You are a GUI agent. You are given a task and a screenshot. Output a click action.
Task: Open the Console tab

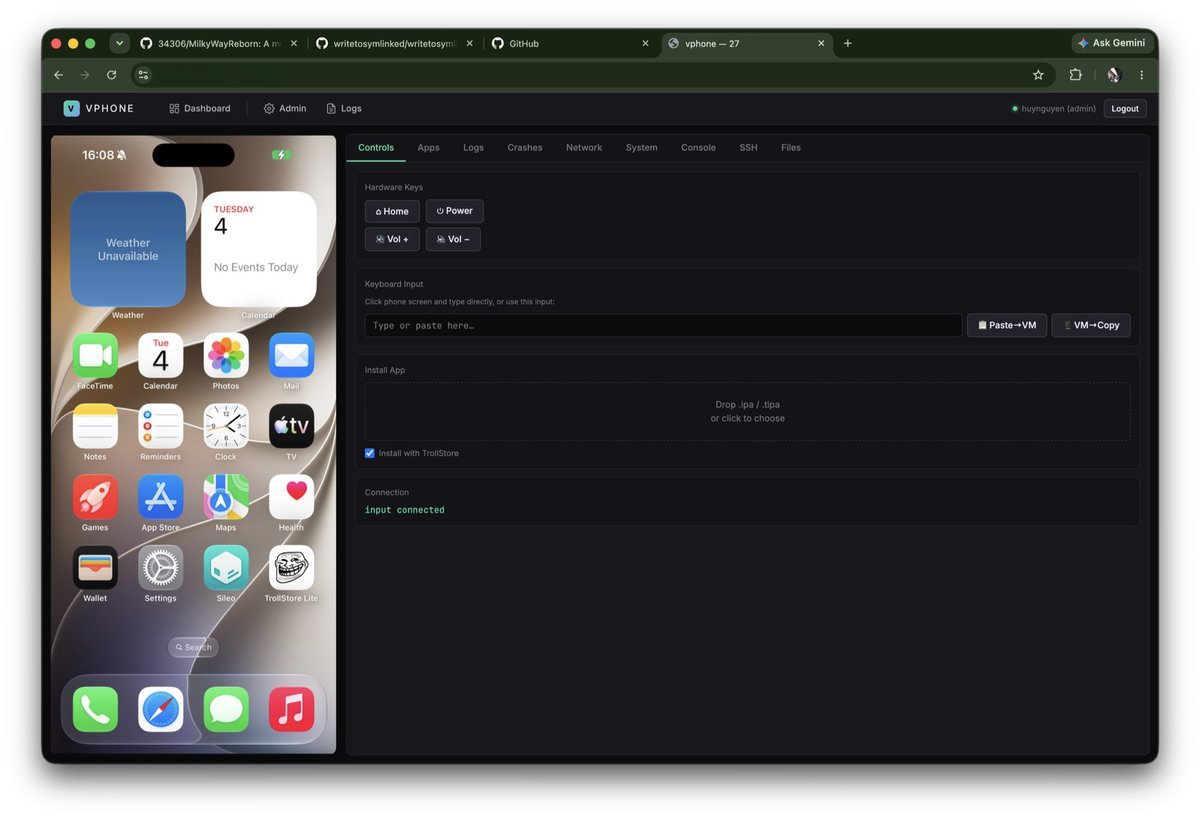[x=698, y=147]
